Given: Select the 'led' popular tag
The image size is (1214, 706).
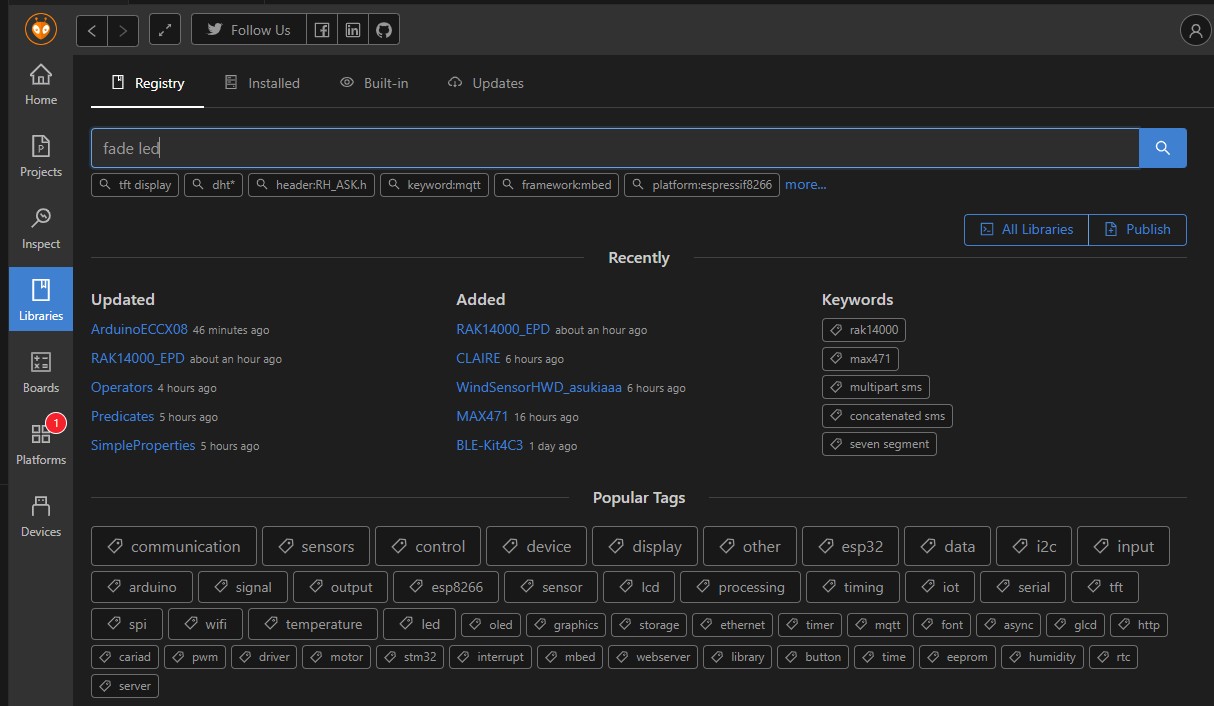Looking at the screenshot, I should [x=419, y=624].
